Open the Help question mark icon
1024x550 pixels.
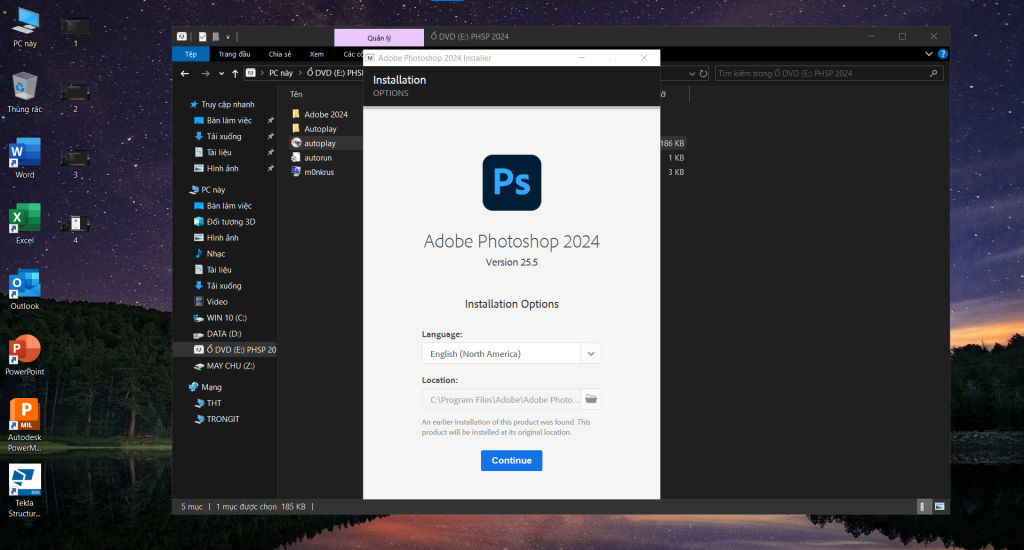942,54
